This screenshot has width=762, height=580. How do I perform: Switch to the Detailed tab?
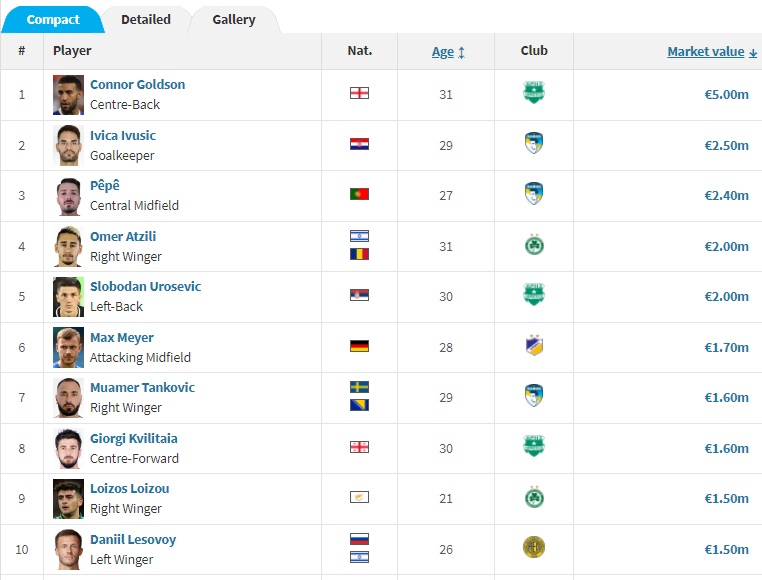pyautogui.click(x=146, y=19)
